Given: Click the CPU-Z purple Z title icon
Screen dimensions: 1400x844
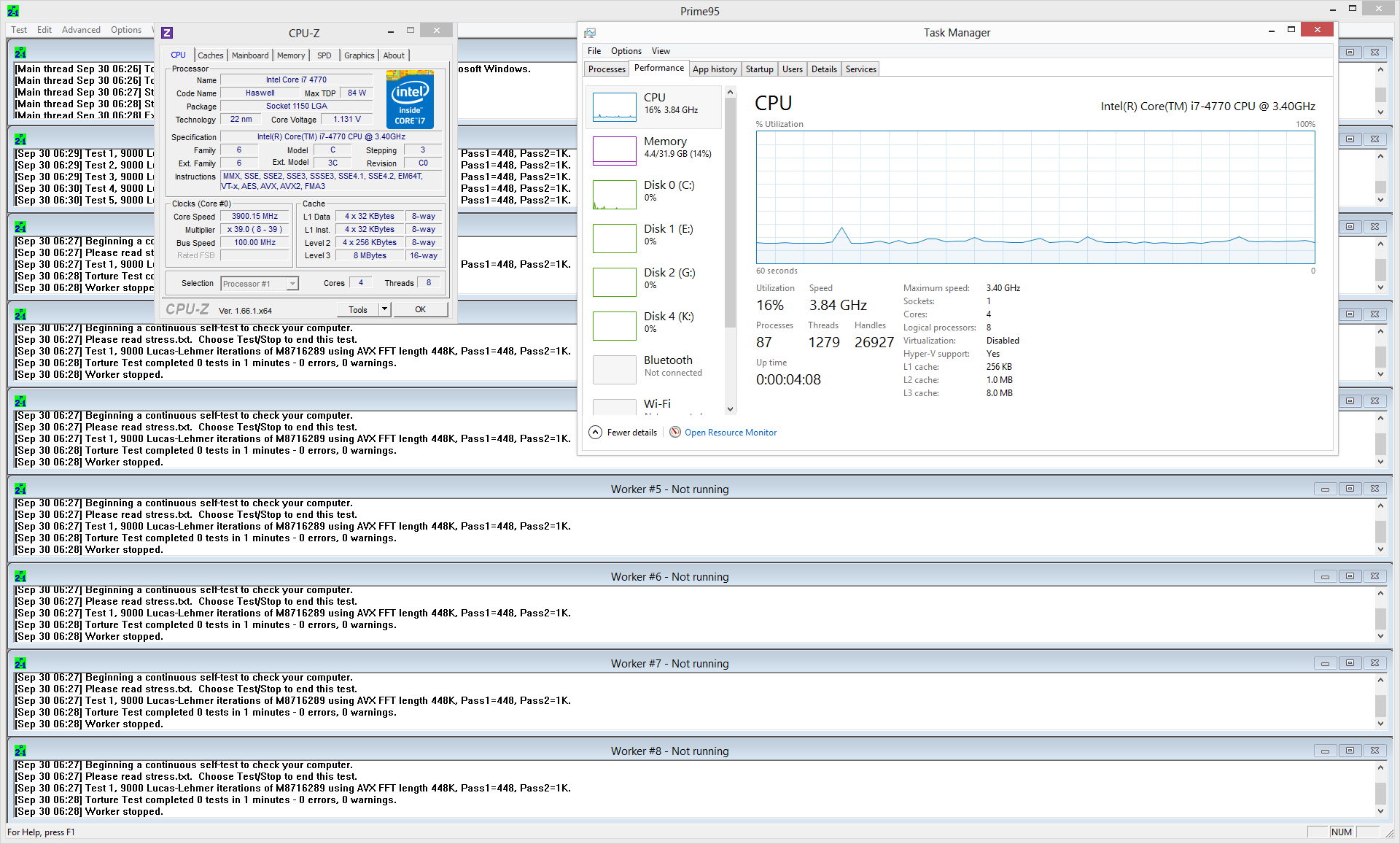Looking at the screenshot, I should point(167,33).
